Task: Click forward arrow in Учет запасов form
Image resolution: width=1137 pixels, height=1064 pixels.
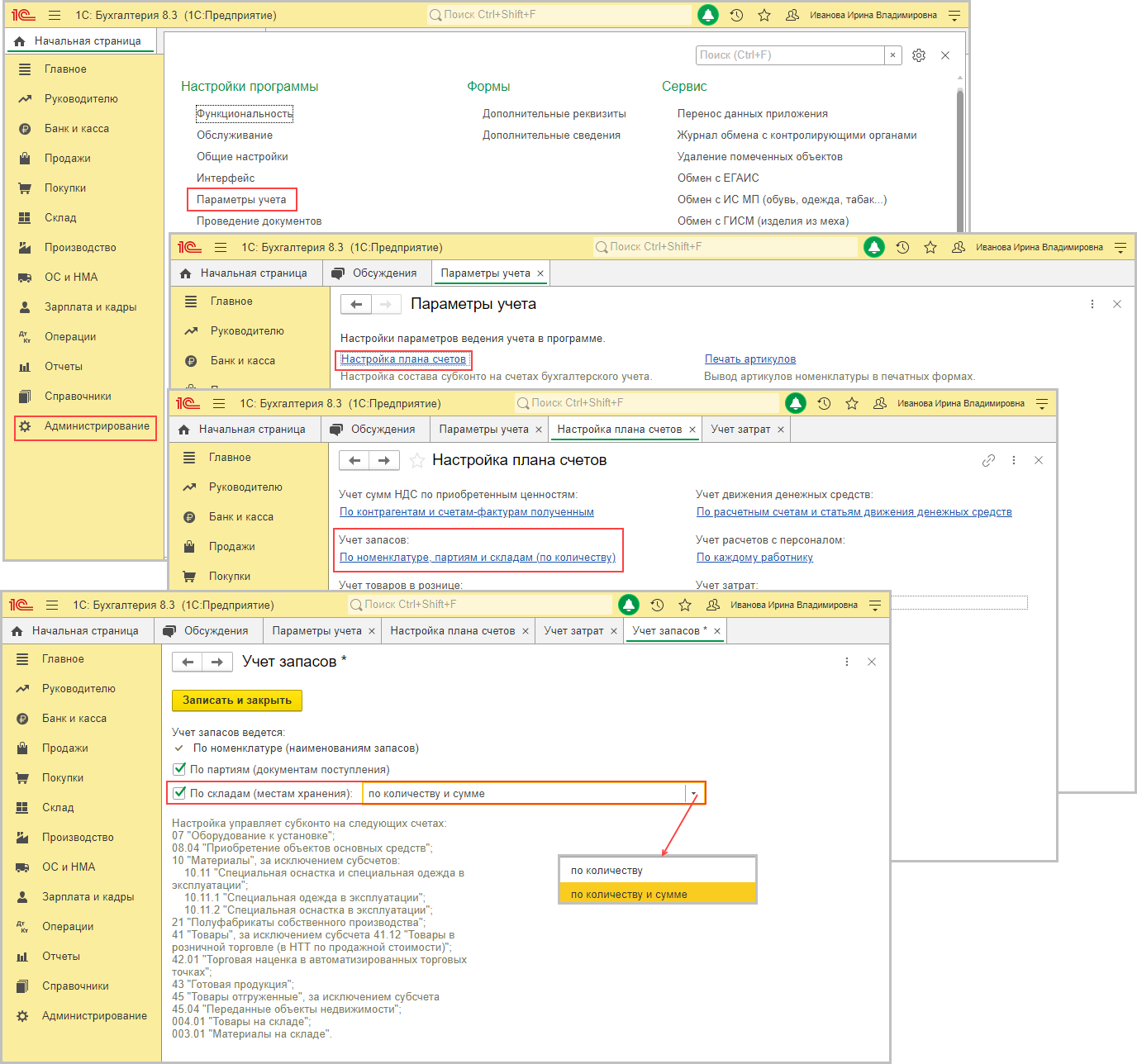Action: (217, 663)
